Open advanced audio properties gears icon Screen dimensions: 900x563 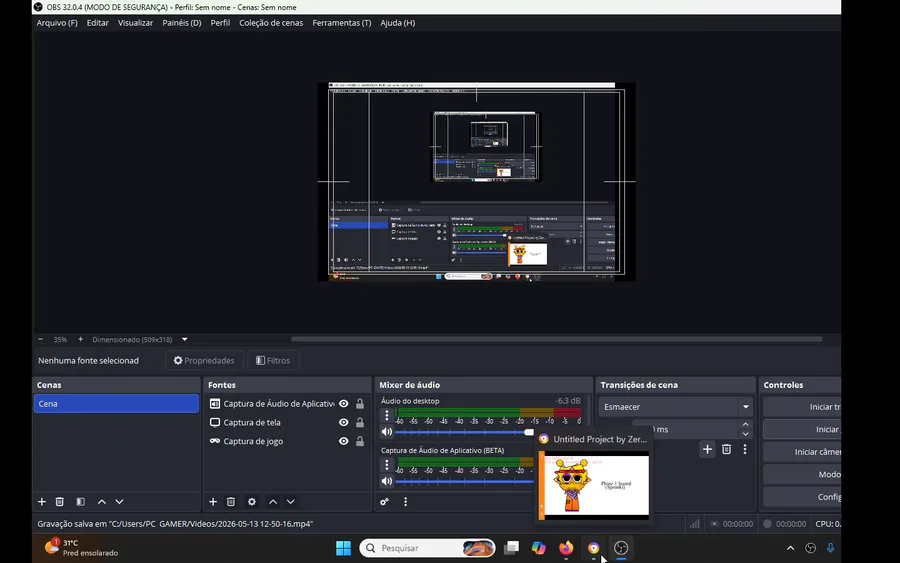tap(385, 502)
